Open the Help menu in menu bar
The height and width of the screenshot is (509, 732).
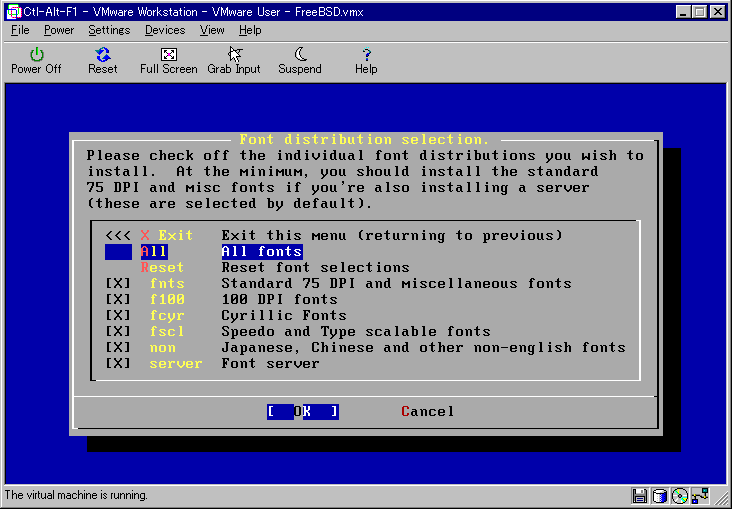point(250,30)
